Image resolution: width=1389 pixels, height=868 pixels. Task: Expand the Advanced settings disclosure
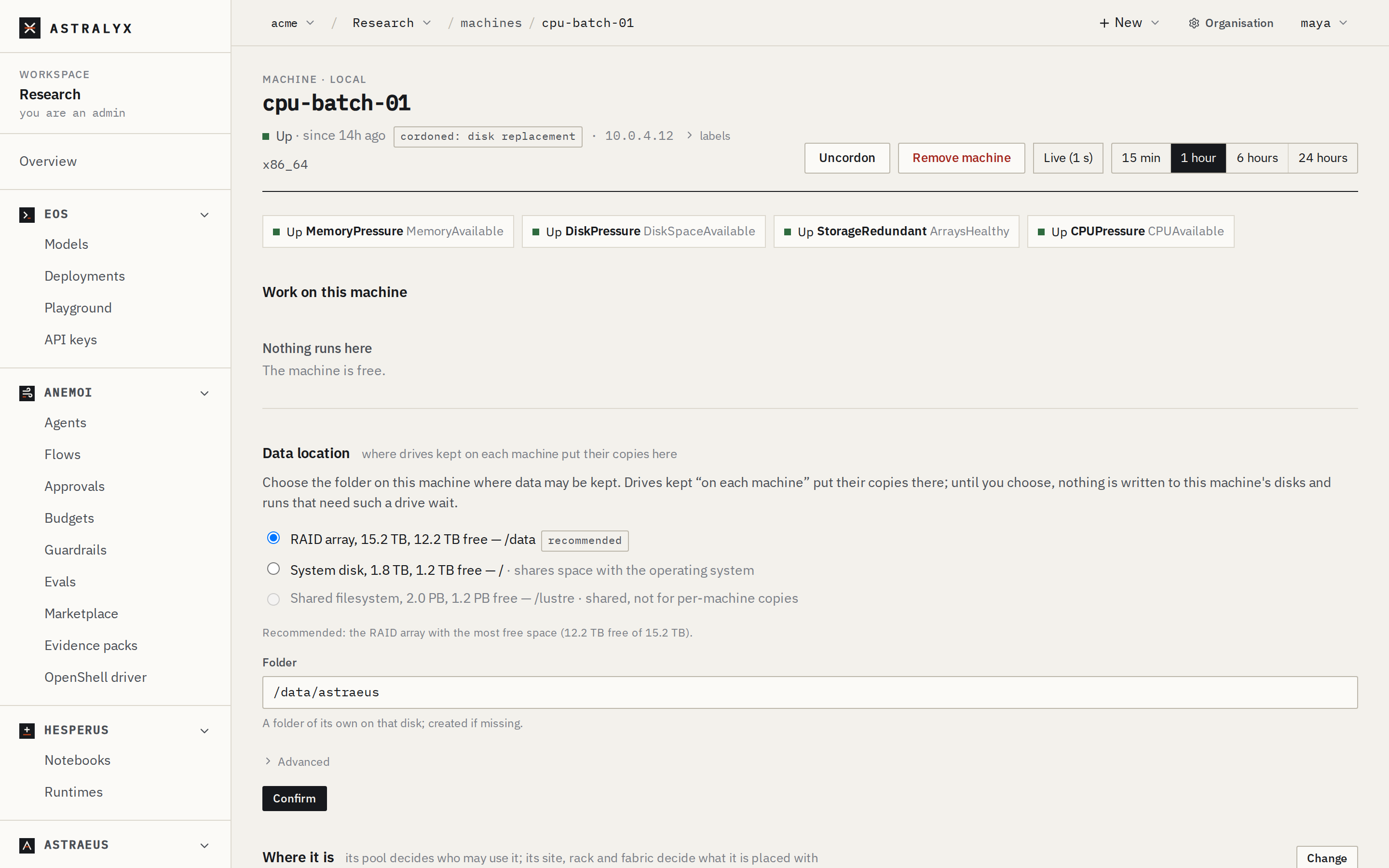[297, 762]
